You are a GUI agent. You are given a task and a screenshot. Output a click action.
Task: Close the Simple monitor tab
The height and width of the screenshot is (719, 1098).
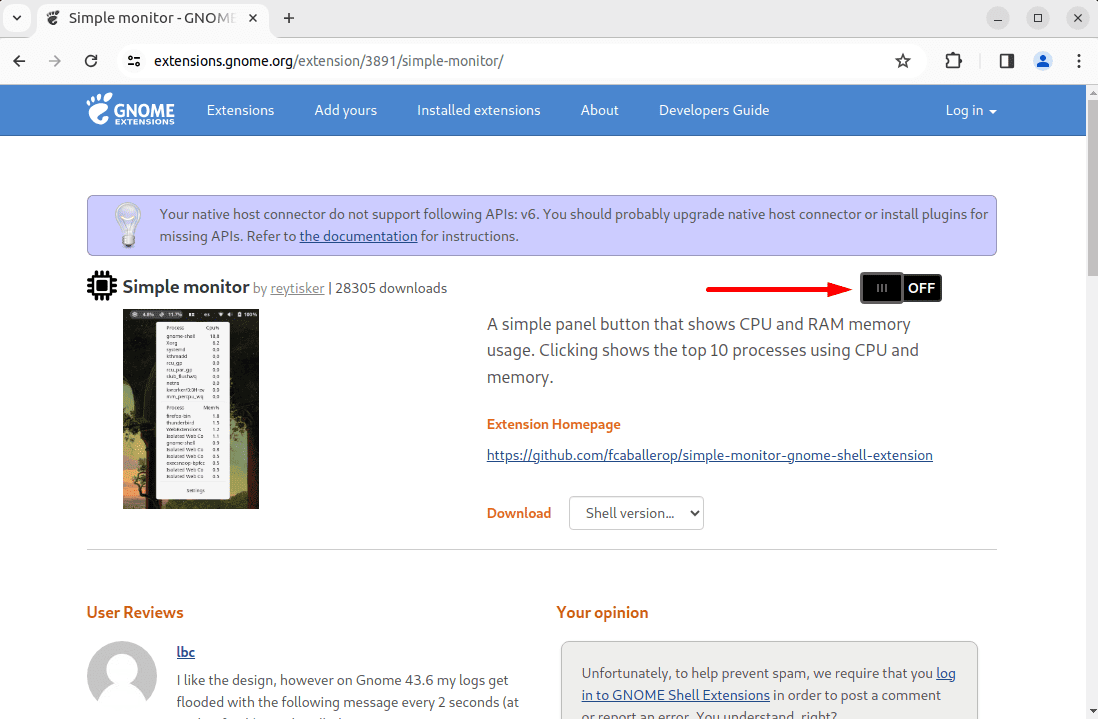coord(253,18)
